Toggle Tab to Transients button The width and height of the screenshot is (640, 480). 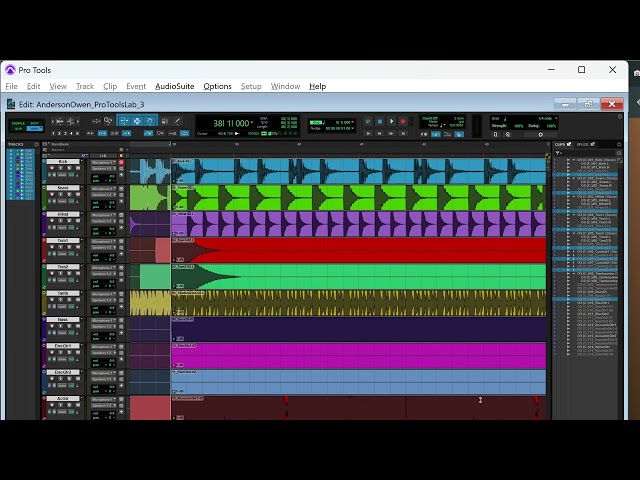click(90, 133)
